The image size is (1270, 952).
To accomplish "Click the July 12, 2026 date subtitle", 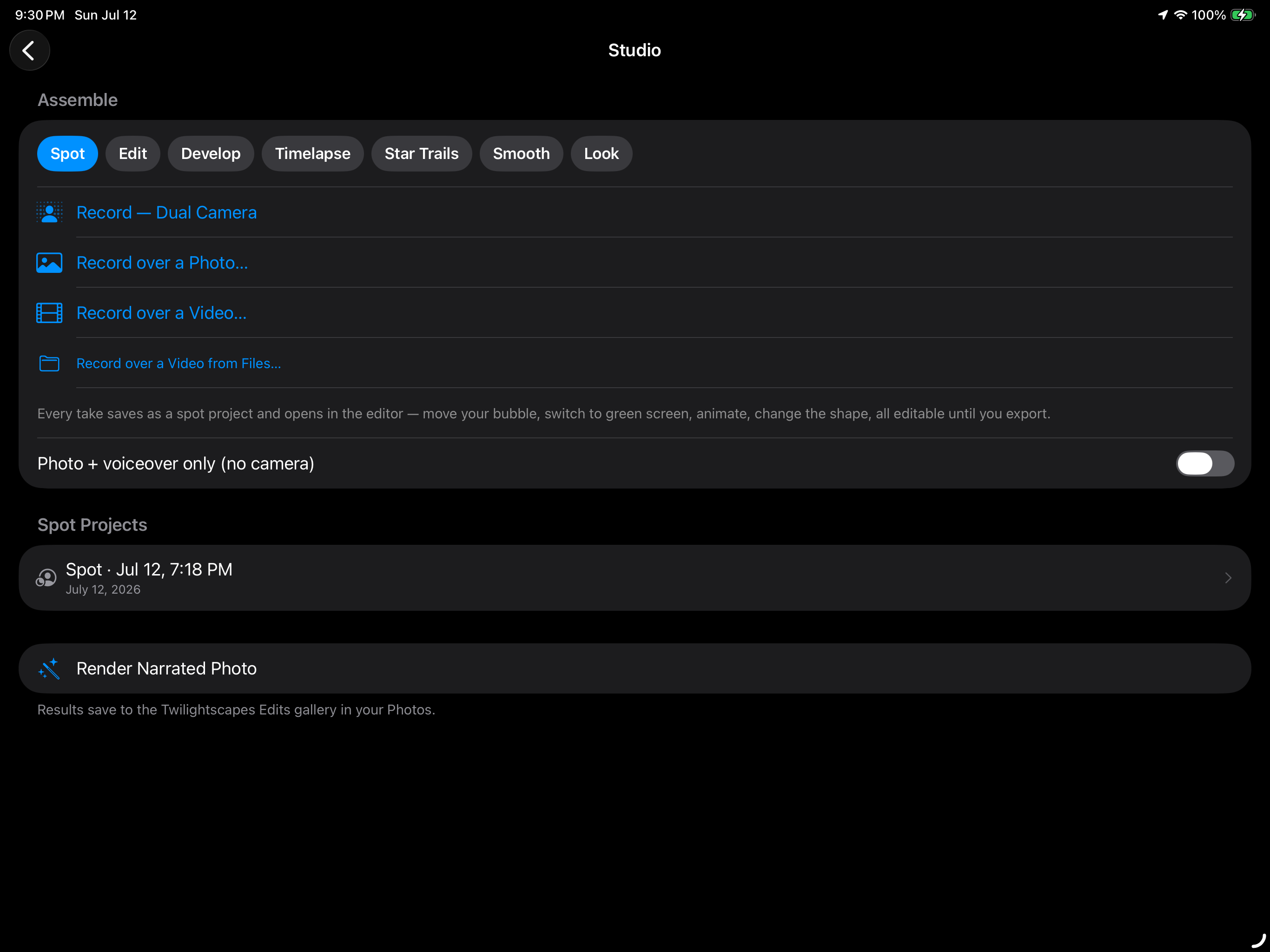I will 103,590.
